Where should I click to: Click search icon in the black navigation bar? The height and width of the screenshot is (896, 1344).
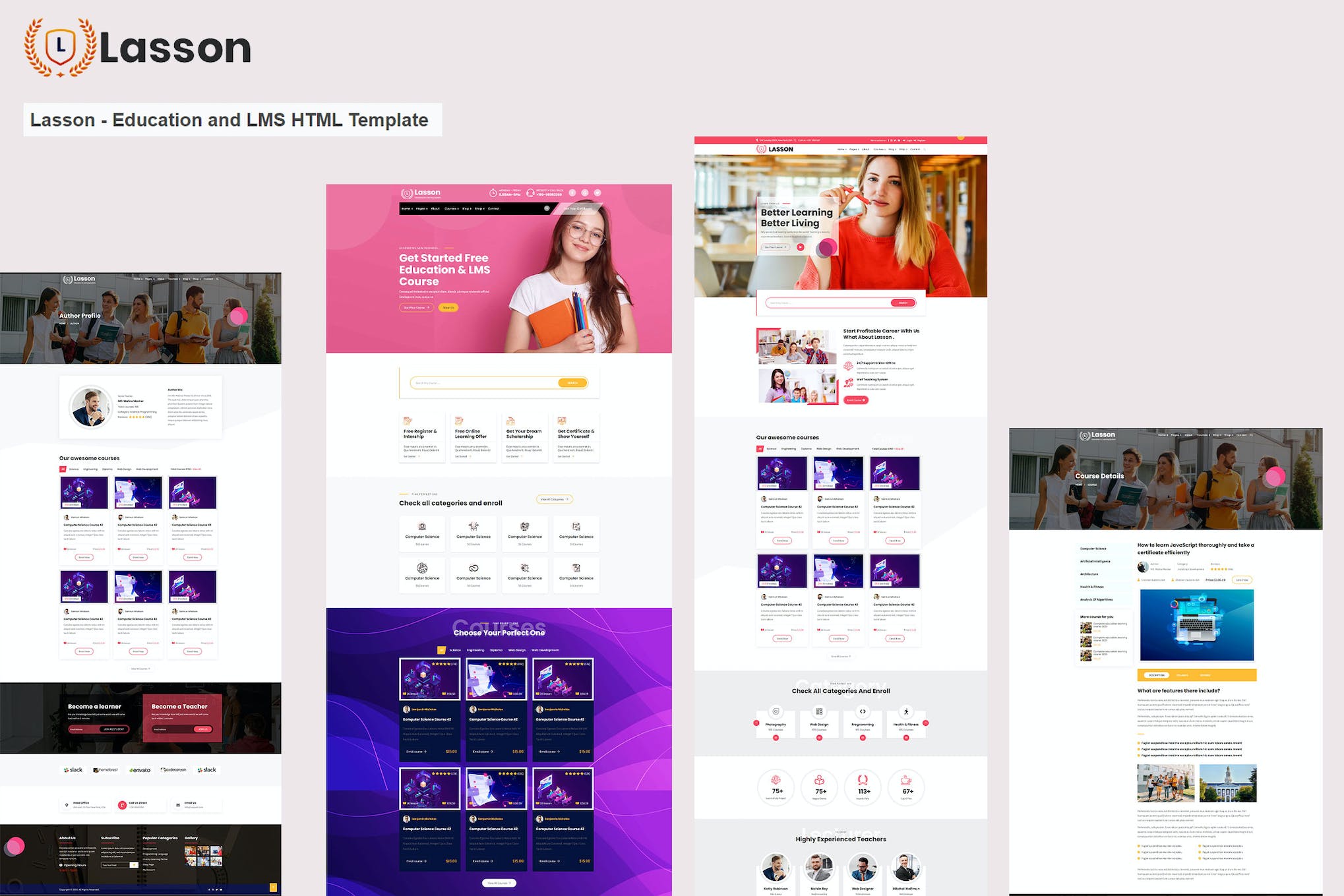(546, 208)
